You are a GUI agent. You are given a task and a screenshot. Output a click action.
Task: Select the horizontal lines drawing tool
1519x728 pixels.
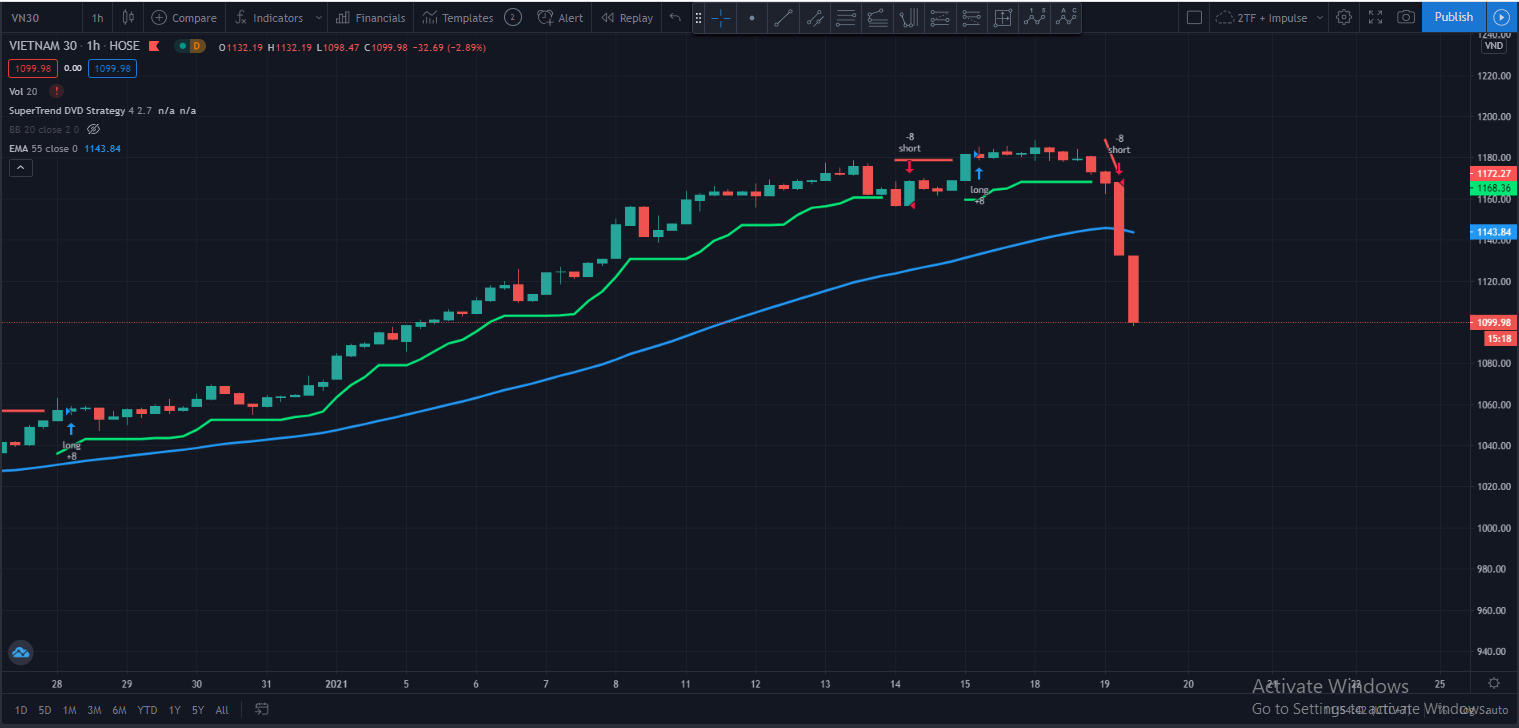pyautogui.click(x=846, y=17)
